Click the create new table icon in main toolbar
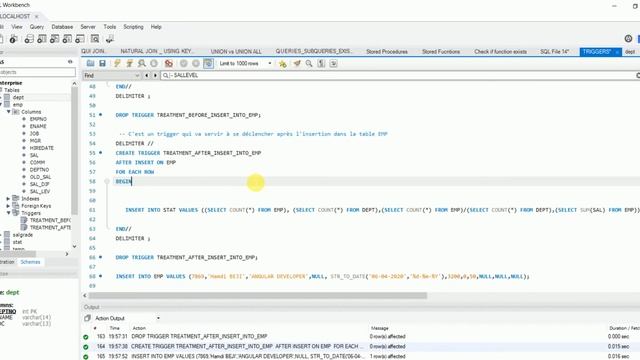Screen dimensions: 640x360 pyautogui.click(x=42, y=39)
